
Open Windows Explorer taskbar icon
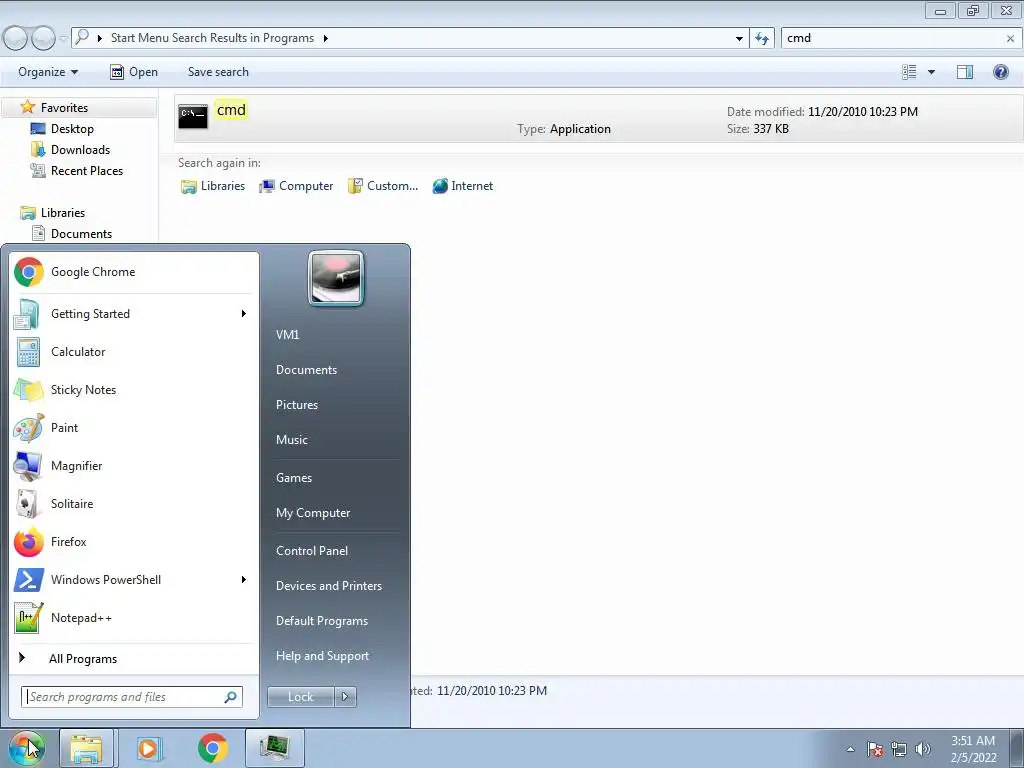(x=86, y=748)
